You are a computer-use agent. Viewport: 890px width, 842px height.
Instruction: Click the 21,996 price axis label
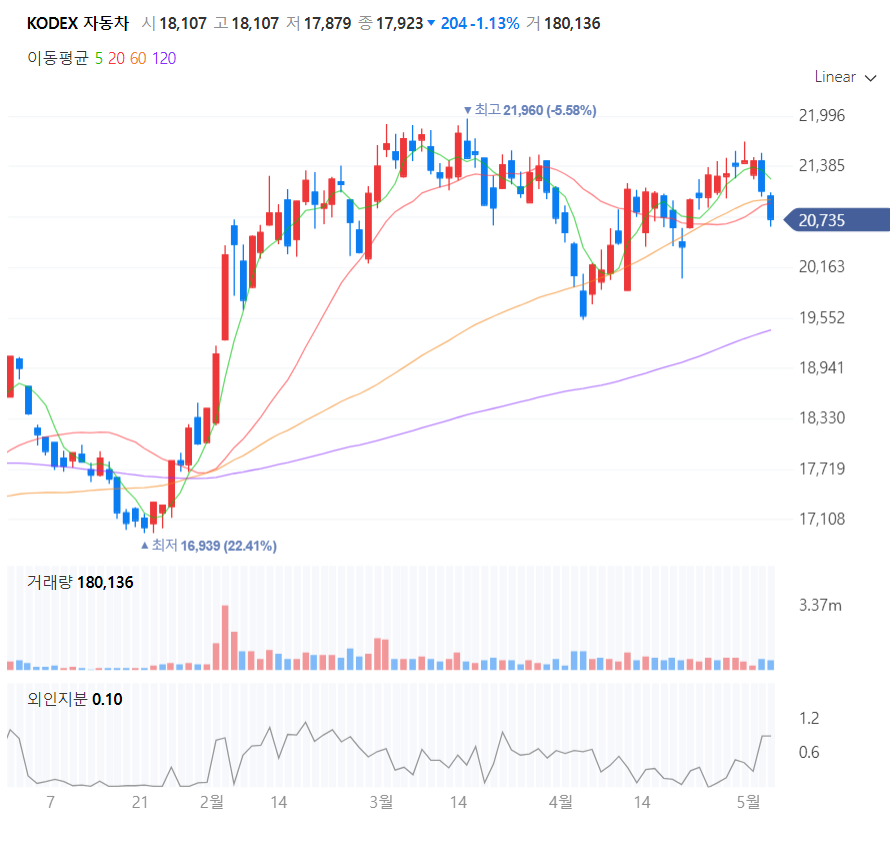tap(822, 115)
